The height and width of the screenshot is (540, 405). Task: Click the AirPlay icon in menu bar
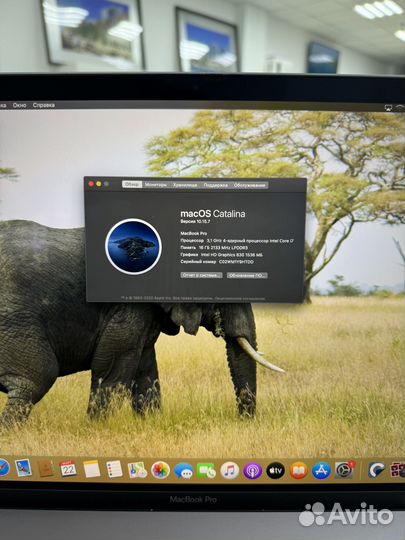(x=388, y=108)
